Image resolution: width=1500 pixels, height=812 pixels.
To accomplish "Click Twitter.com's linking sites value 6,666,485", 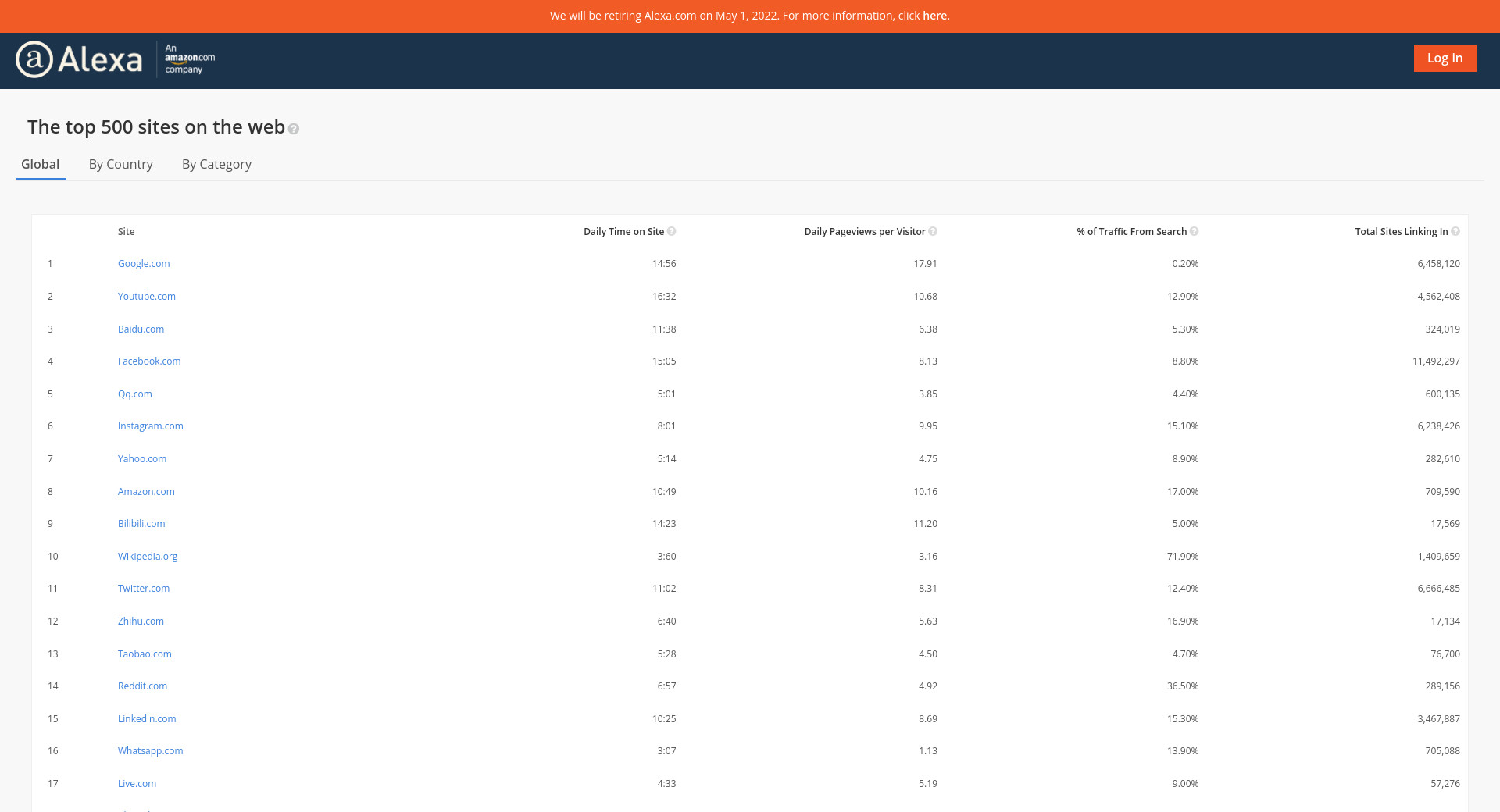I will click(1439, 589).
